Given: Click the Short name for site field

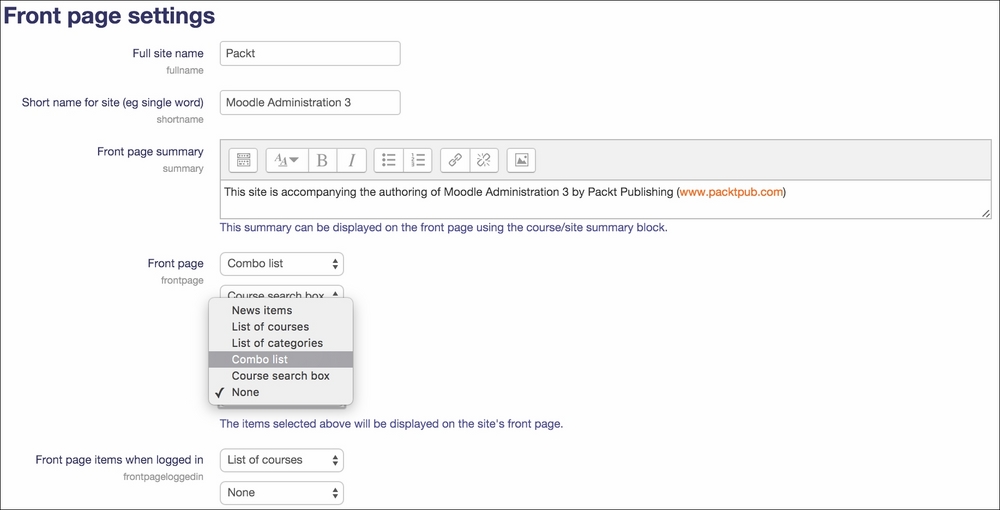Looking at the screenshot, I should pos(310,103).
